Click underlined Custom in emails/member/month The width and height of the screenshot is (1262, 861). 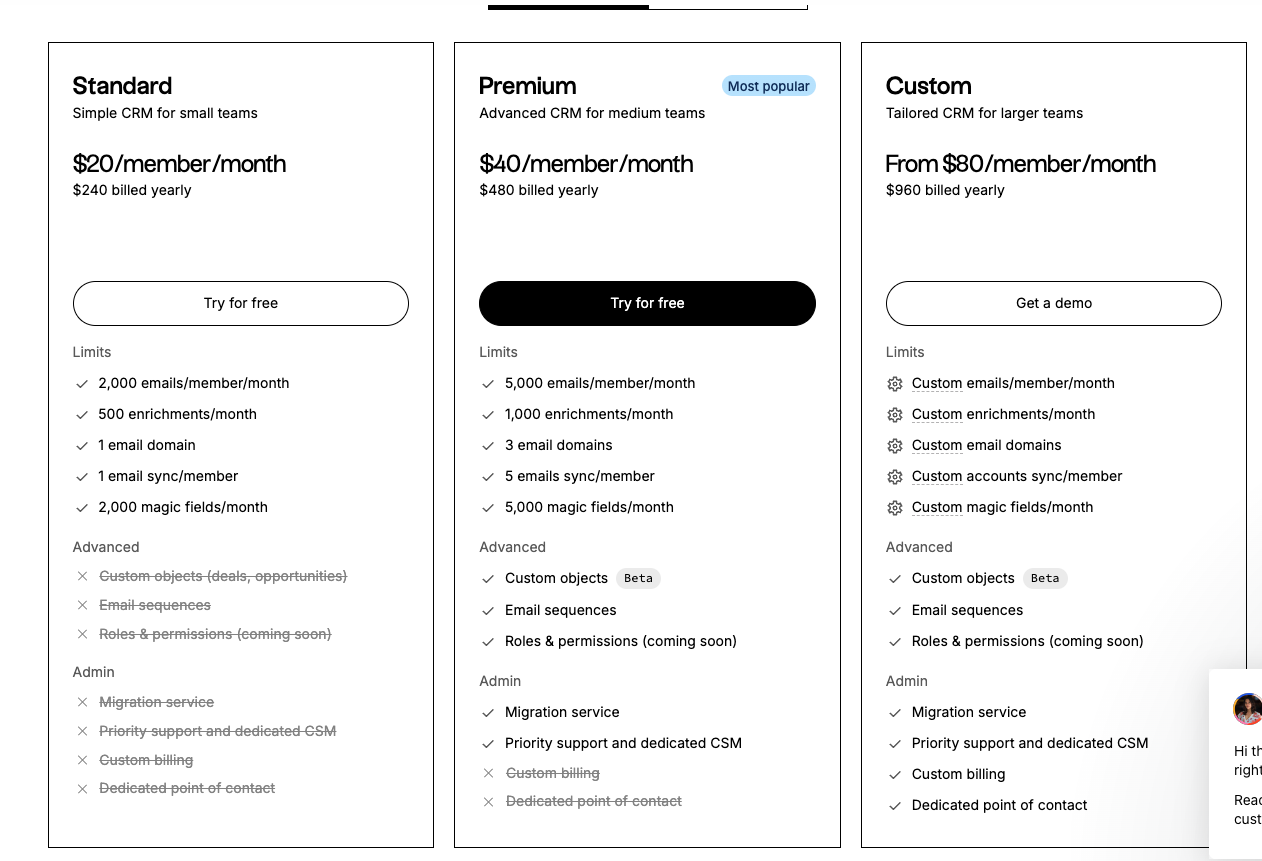coord(937,383)
